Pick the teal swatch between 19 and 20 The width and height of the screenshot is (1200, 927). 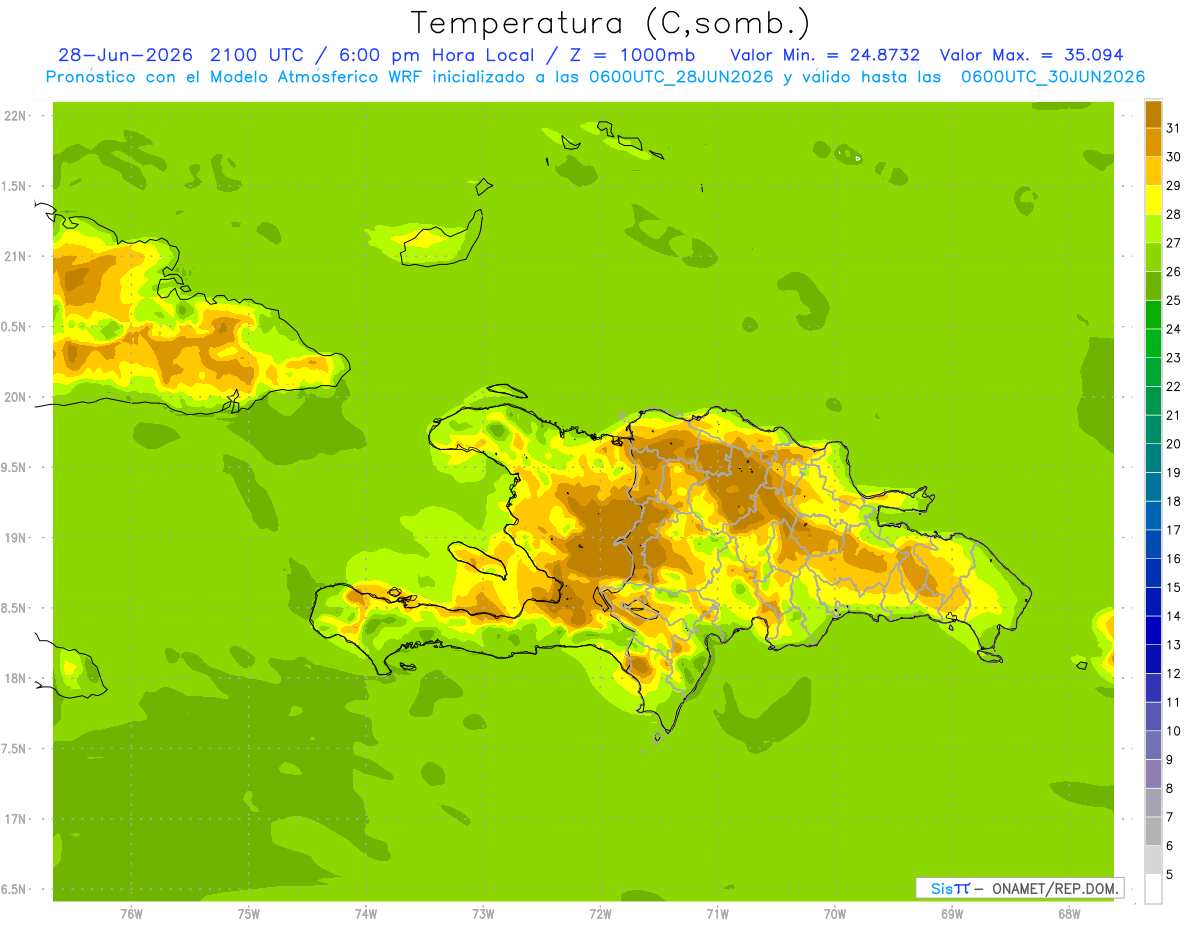(x=1153, y=458)
